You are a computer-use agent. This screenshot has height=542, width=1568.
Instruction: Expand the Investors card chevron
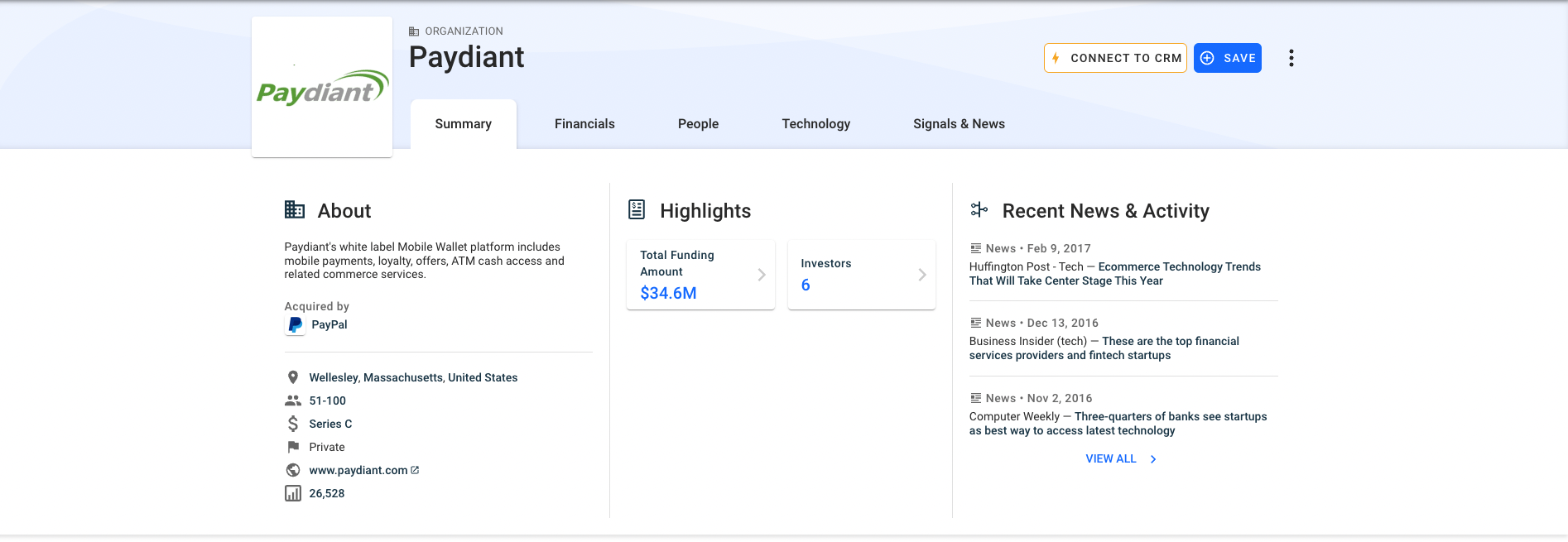(x=922, y=275)
